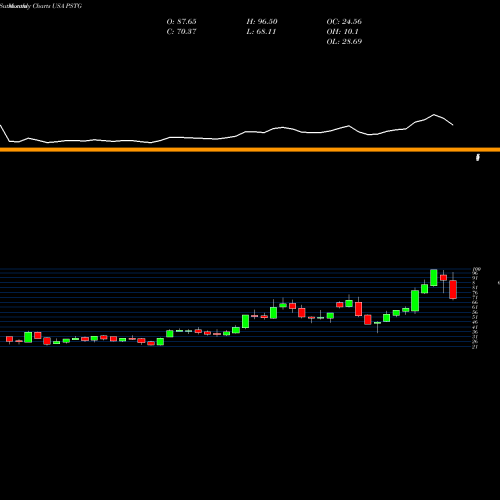This screenshot has width=500, height=500.
Task: Click the 'OC: 24.56' value
Action: [344, 22]
